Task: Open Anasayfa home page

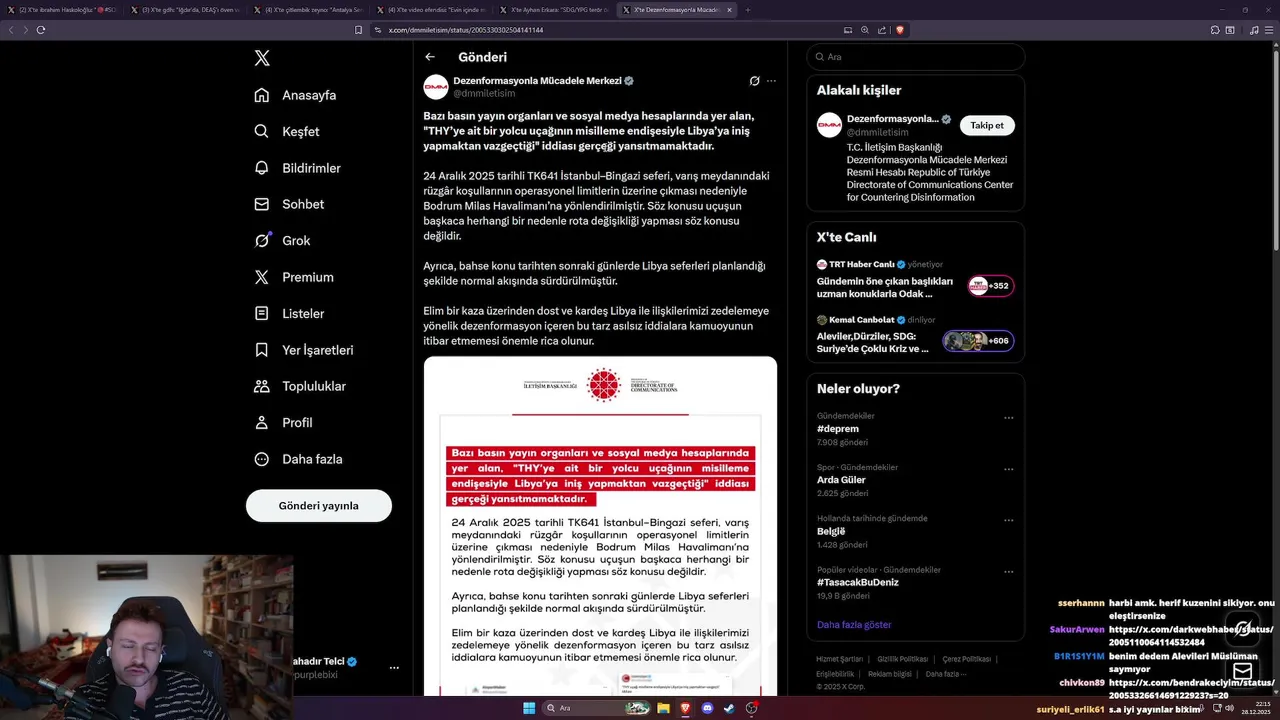Action: click(x=296, y=95)
